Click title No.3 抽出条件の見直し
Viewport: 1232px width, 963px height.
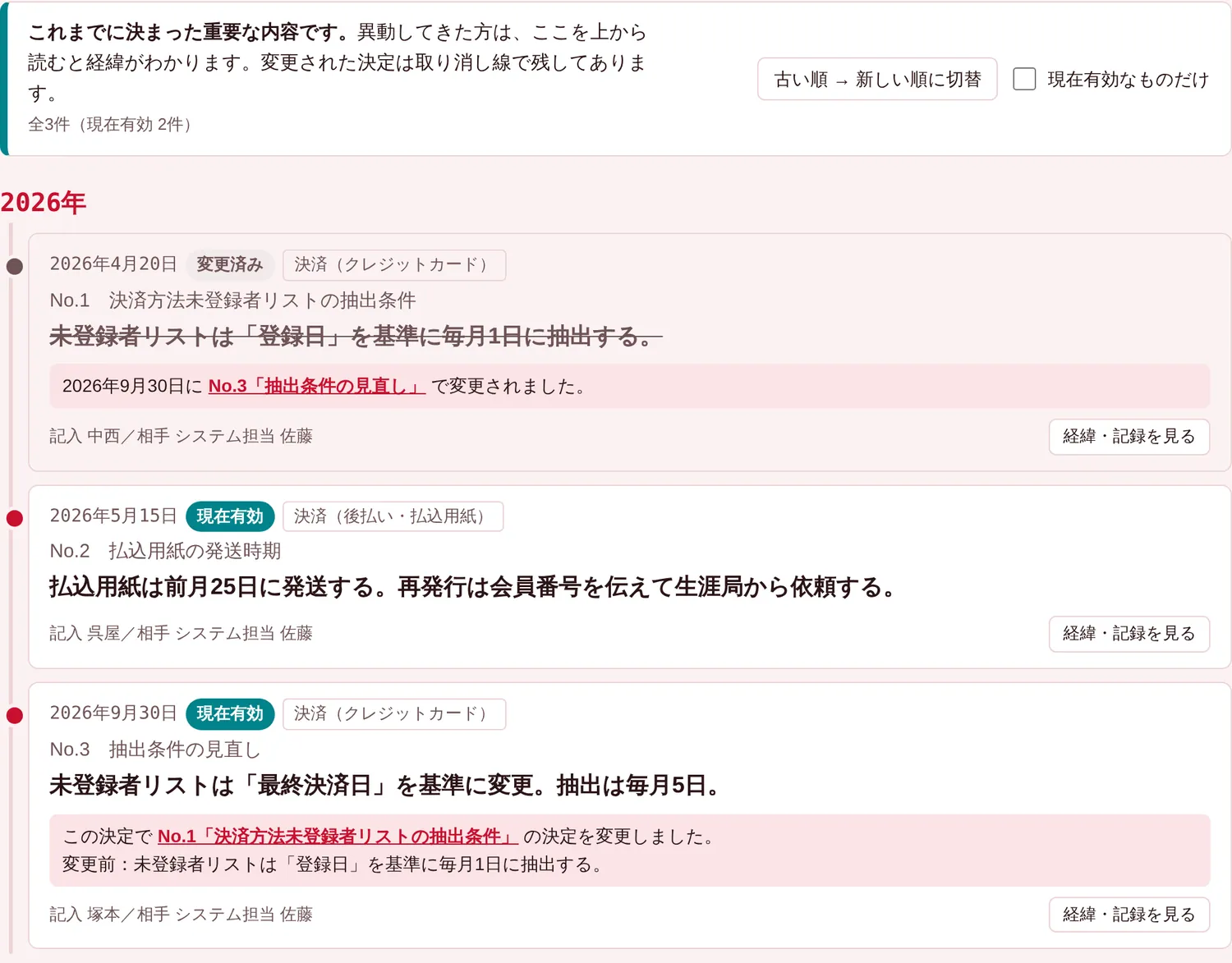click(154, 750)
